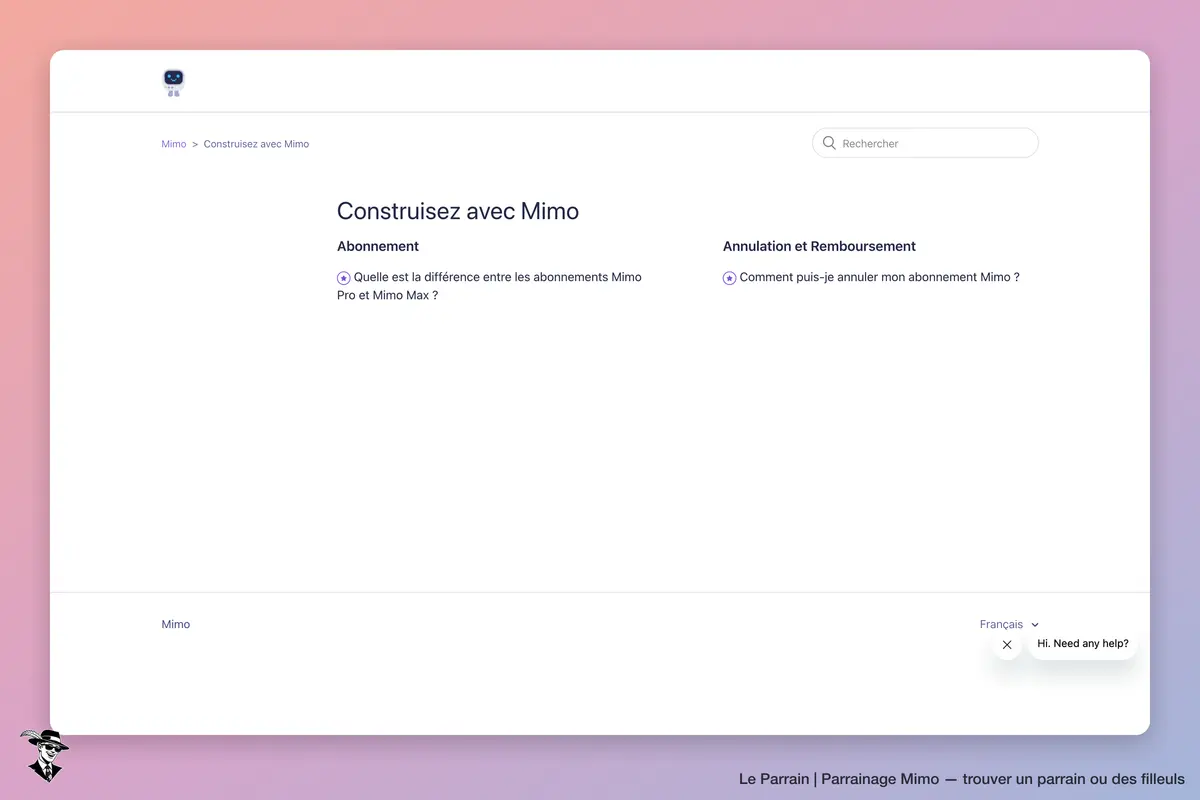Screen dimensions: 1200x800
Task: Click star icon beside Mimo Pro question
Action: [x=344, y=278]
